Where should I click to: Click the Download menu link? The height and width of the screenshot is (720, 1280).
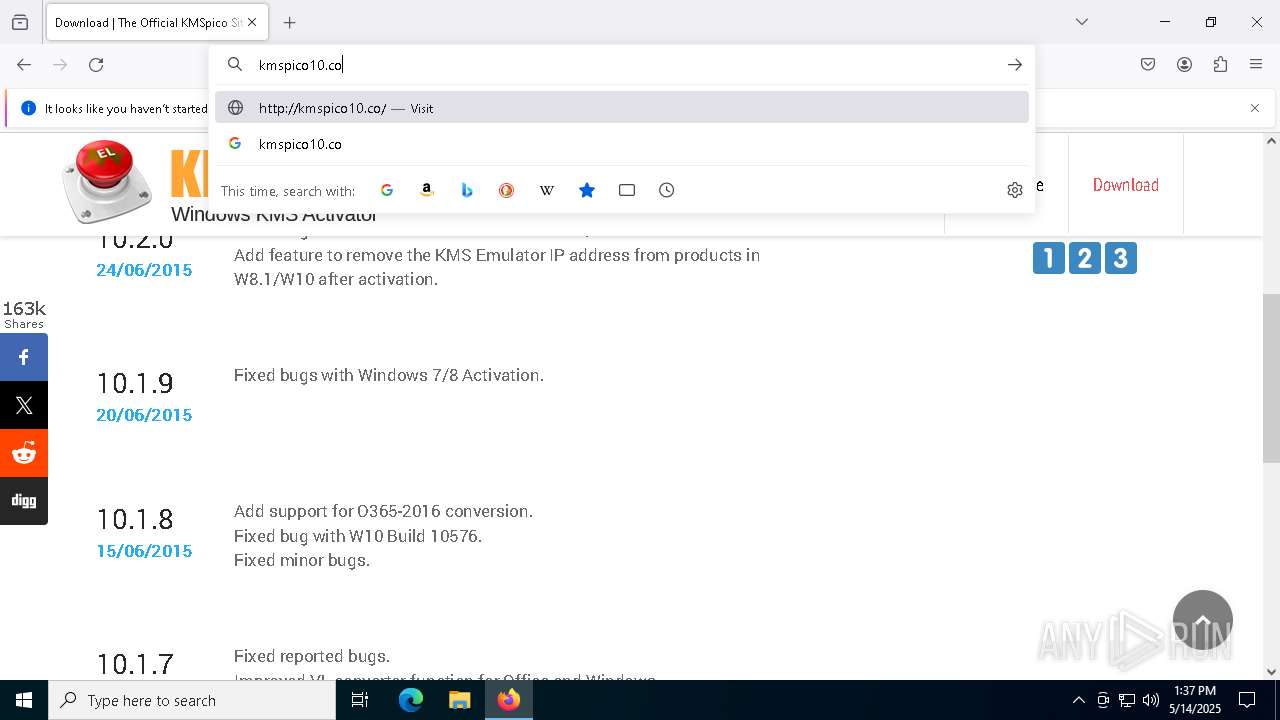coord(1126,185)
